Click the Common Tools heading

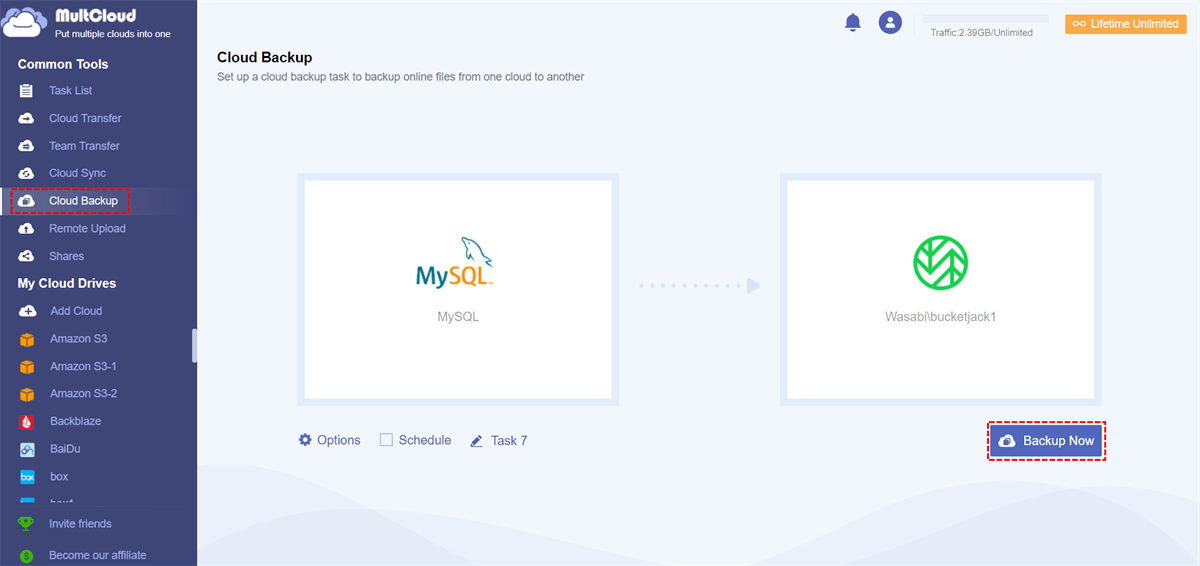(x=63, y=64)
